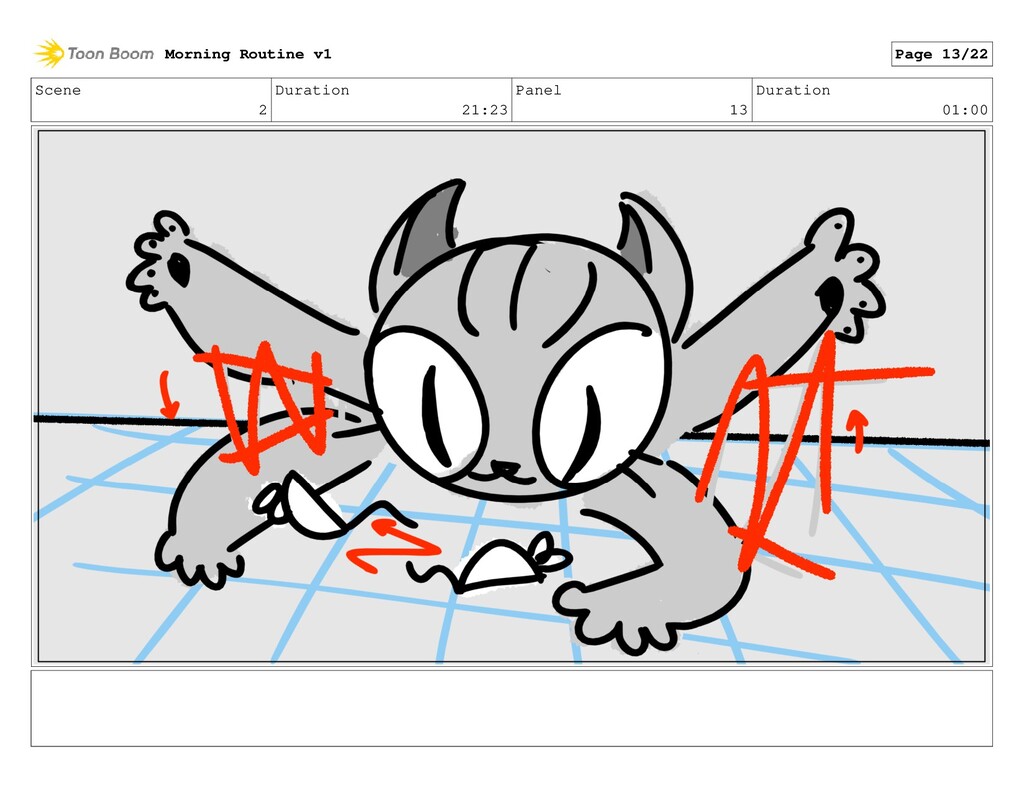Click the scene duration value '21:23'
This screenshot has width=1024, height=793.
pos(485,110)
